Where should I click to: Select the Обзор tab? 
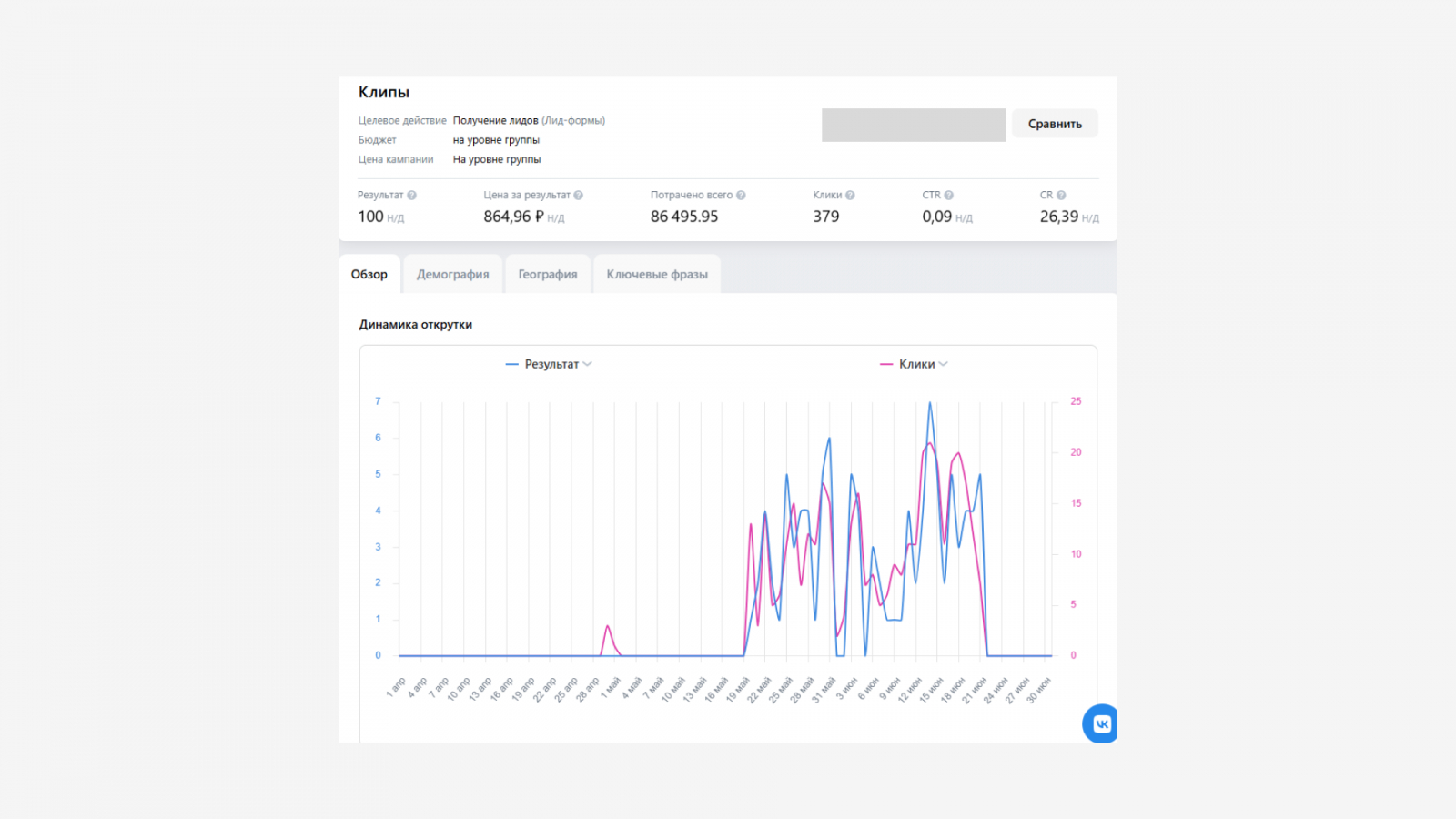pyautogui.click(x=369, y=274)
